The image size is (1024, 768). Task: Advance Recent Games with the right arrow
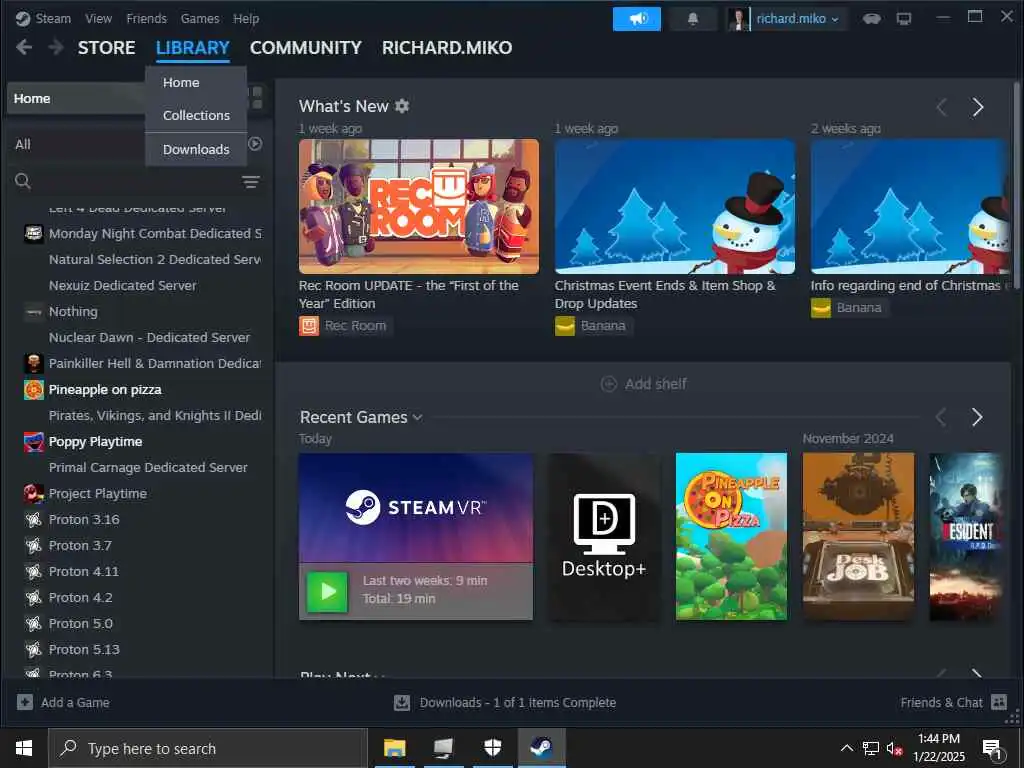pos(977,417)
